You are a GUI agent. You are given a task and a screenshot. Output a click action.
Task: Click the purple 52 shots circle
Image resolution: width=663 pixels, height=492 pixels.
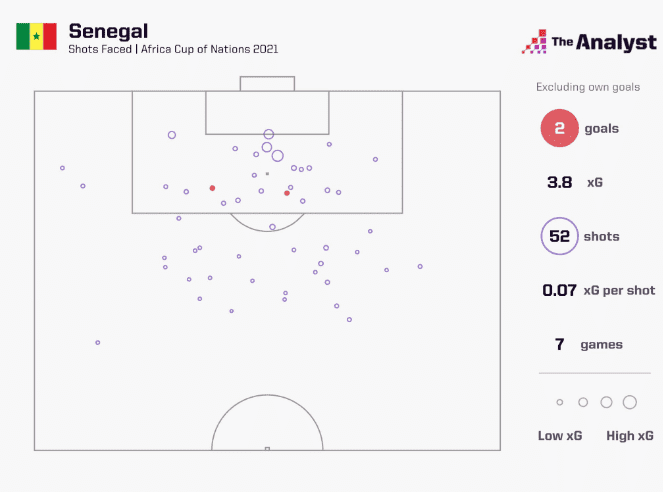(560, 237)
